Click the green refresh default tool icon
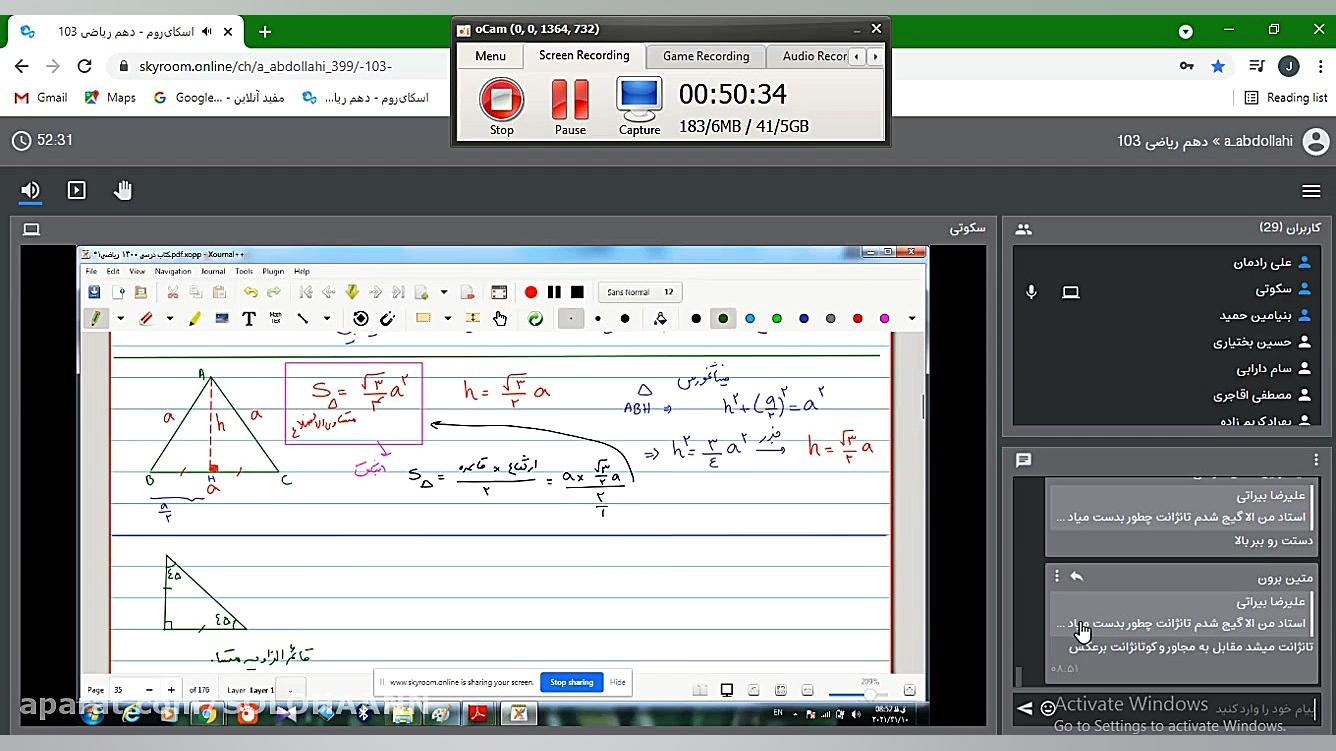The width and height of the screenshot is (1336, 751). tap(535, 318)
